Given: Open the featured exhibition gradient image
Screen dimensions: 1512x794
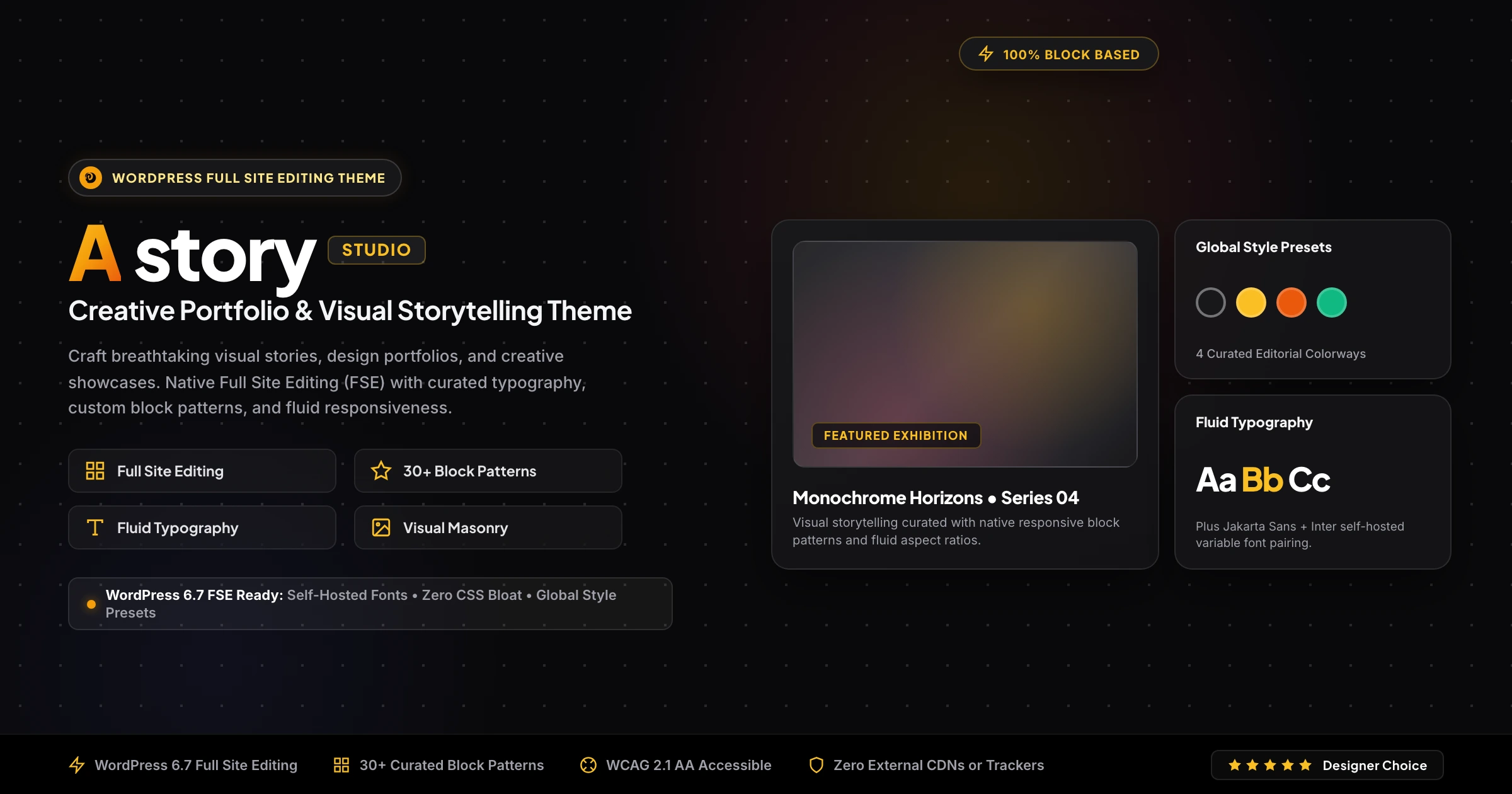Looking at the screenshot, I should pyautogui.click(x=965, y=354).
